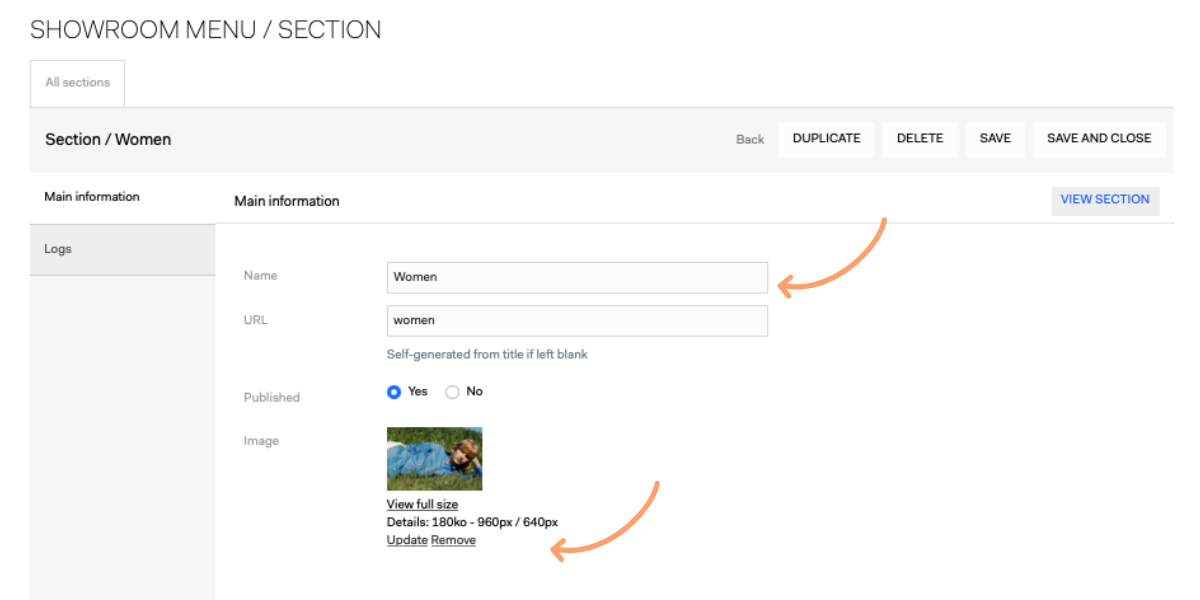Click the Published field label

pos(272,398)
